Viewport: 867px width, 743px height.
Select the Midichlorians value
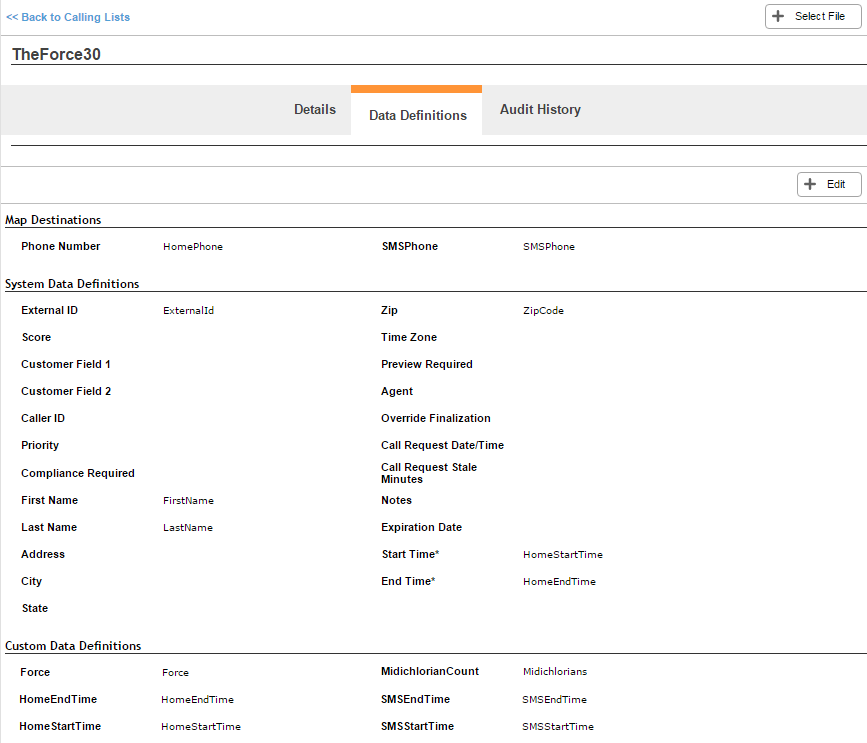(555, 672)
